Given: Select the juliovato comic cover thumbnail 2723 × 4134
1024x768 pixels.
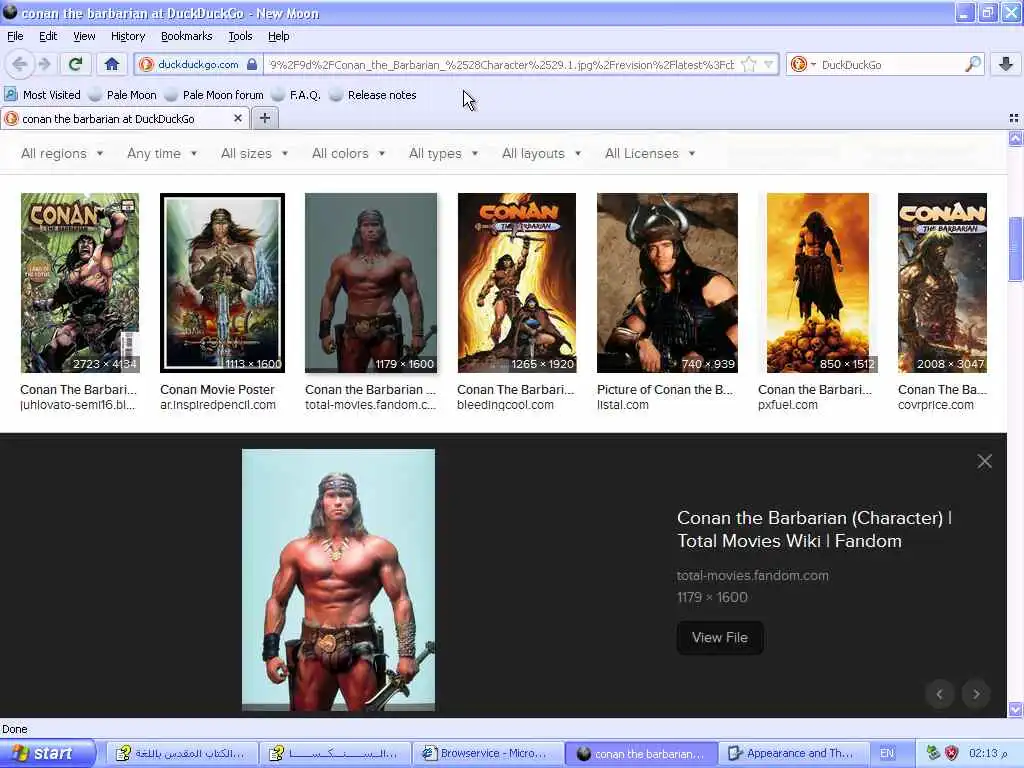Looking at the screenshot, I should pos(80,283).
